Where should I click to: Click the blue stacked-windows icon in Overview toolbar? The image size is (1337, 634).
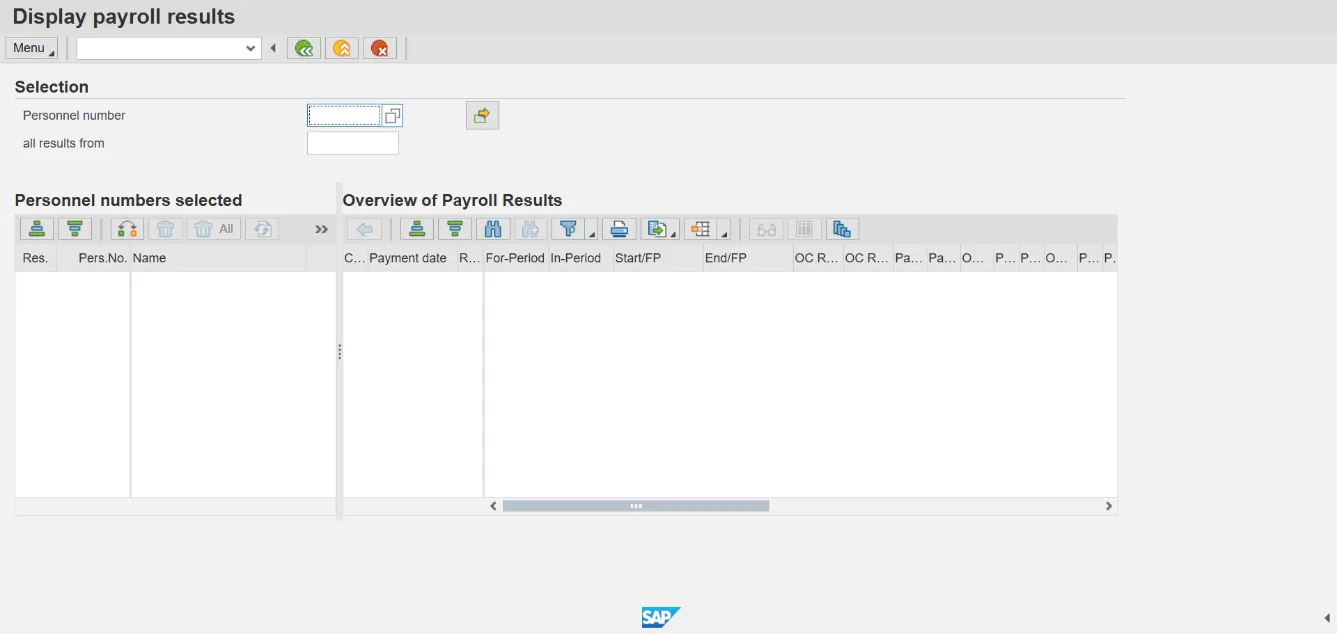843,229
